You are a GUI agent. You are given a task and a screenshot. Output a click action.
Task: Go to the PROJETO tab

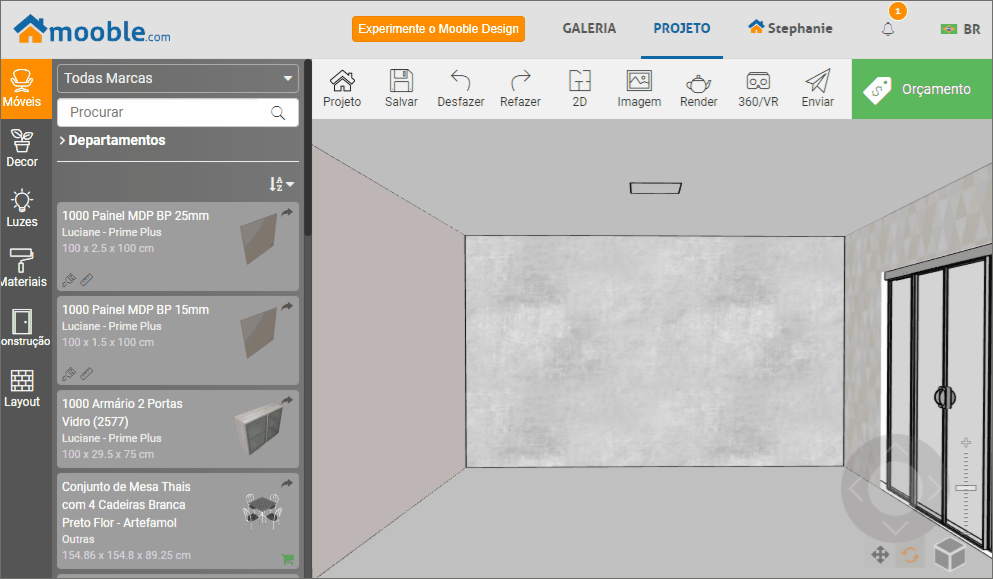(x=682, y=29)
